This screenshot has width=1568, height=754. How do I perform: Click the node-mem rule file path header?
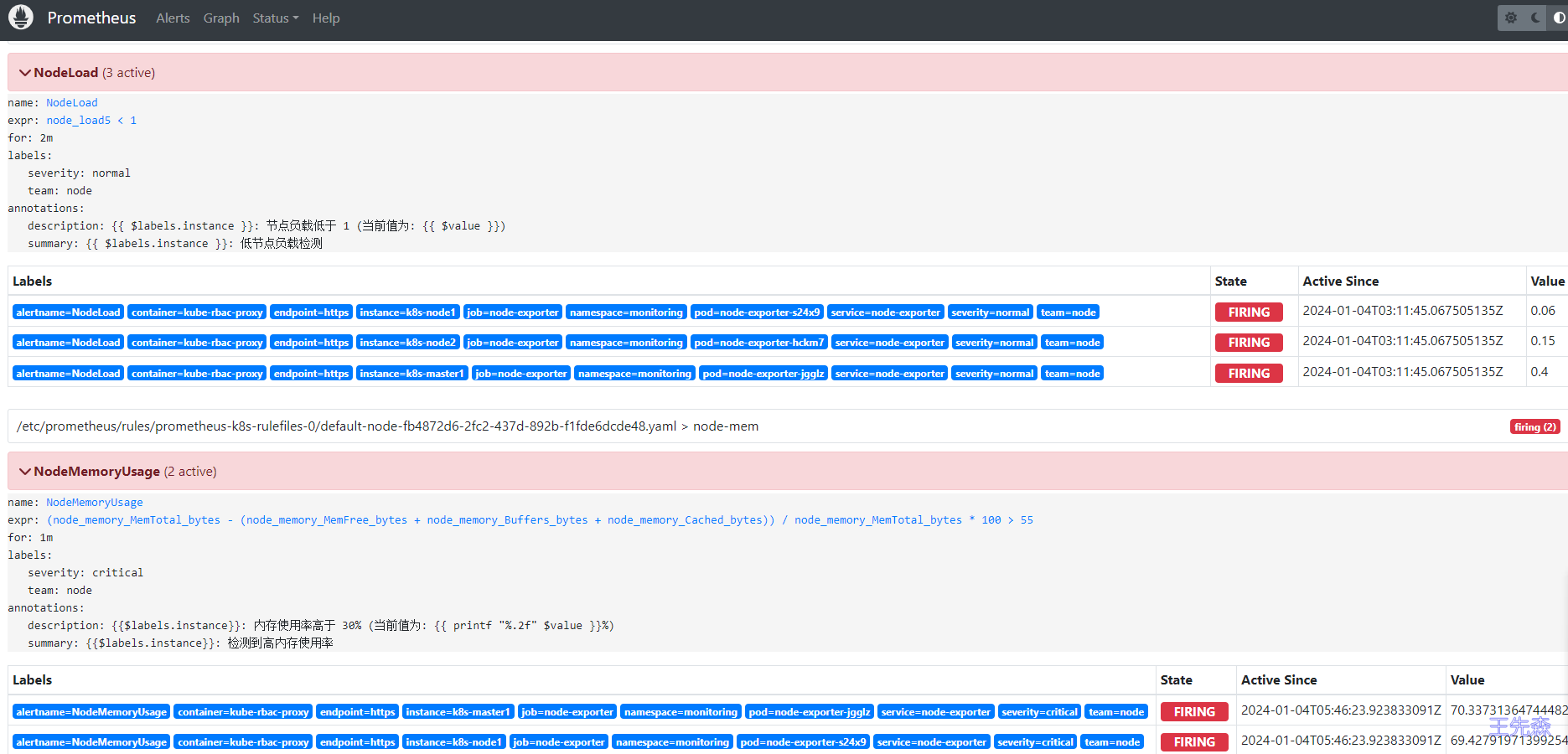pos(387,426)
